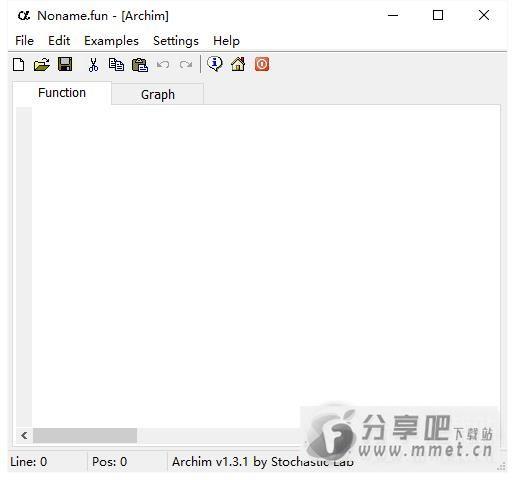Open the info speech-bubble icon

(215, 64)
